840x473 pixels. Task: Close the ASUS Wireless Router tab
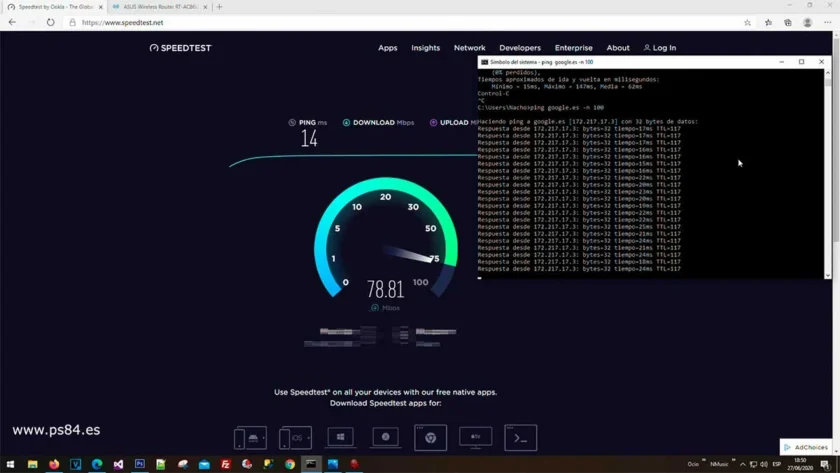[205, 7]
